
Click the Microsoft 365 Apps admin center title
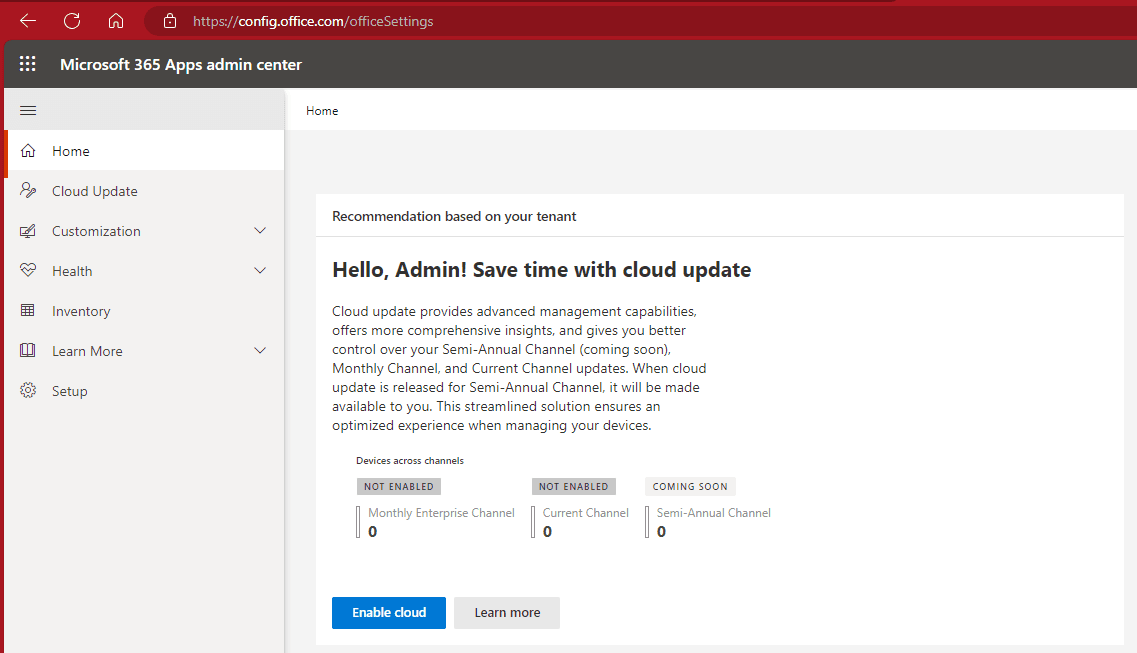[181, 65]
